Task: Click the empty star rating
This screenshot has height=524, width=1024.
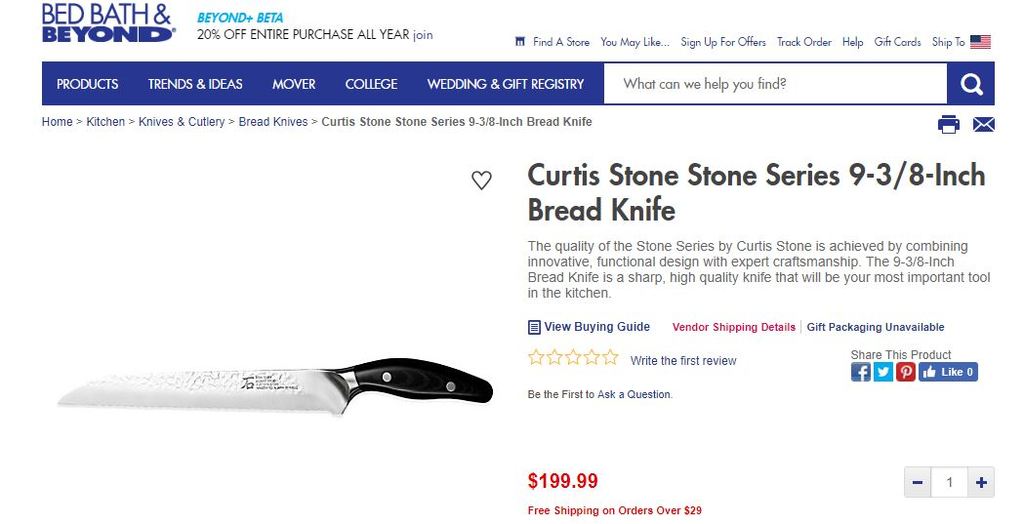Action: 573,358
